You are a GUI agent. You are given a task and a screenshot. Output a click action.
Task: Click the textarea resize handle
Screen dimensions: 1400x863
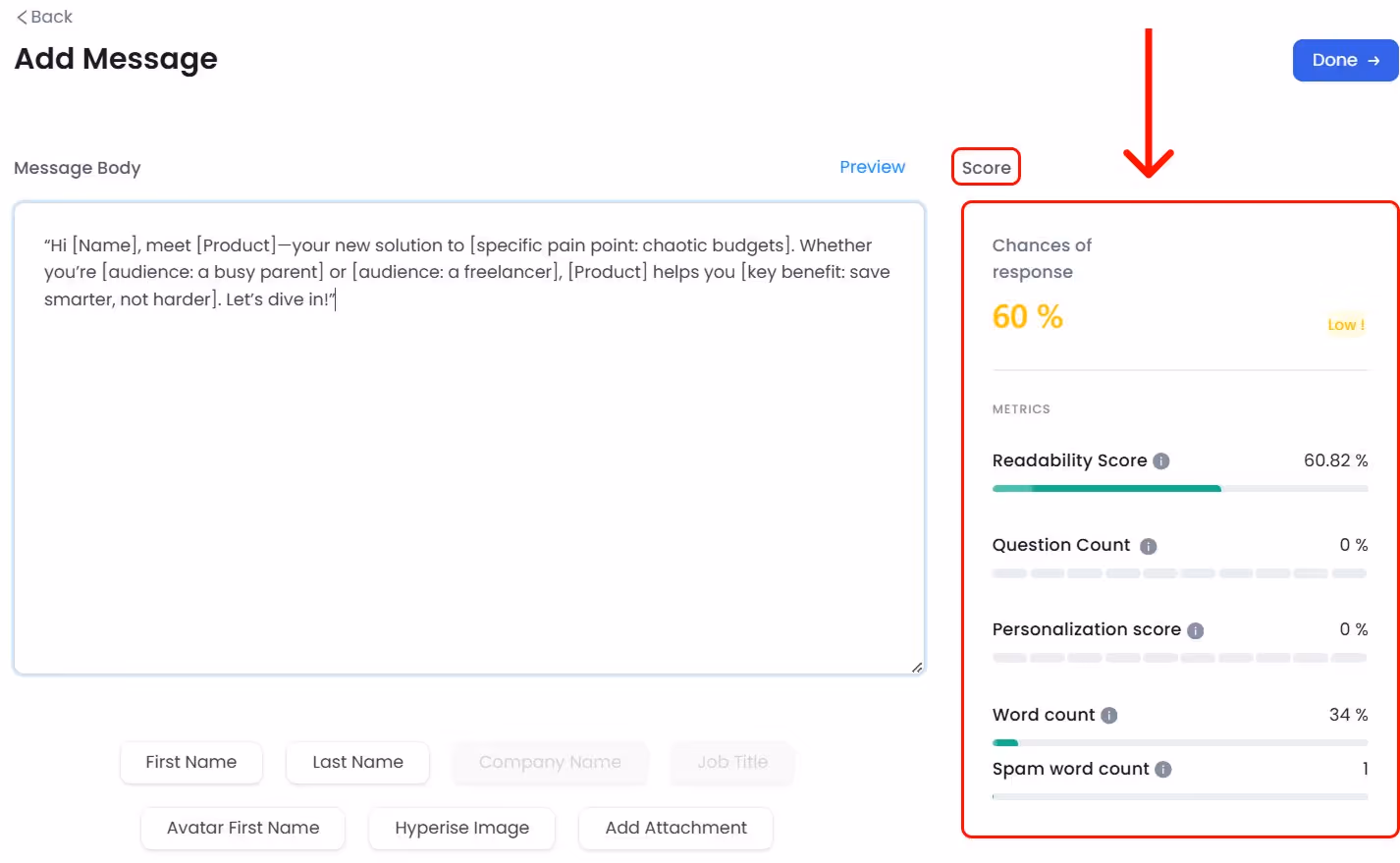916,668
